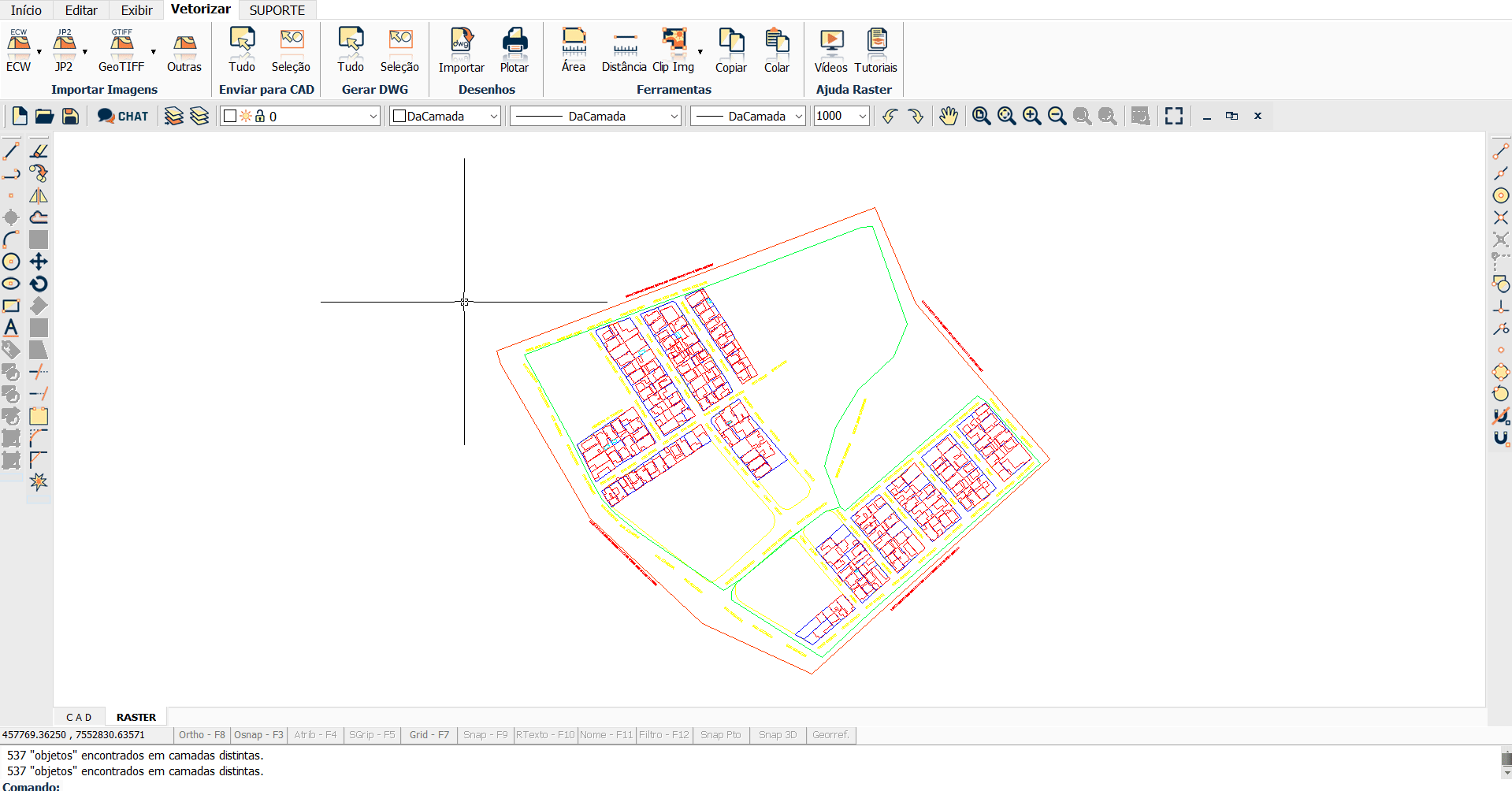Click the Georref. status bar button
Screen dimensions: 1512x791
point(830,735)
